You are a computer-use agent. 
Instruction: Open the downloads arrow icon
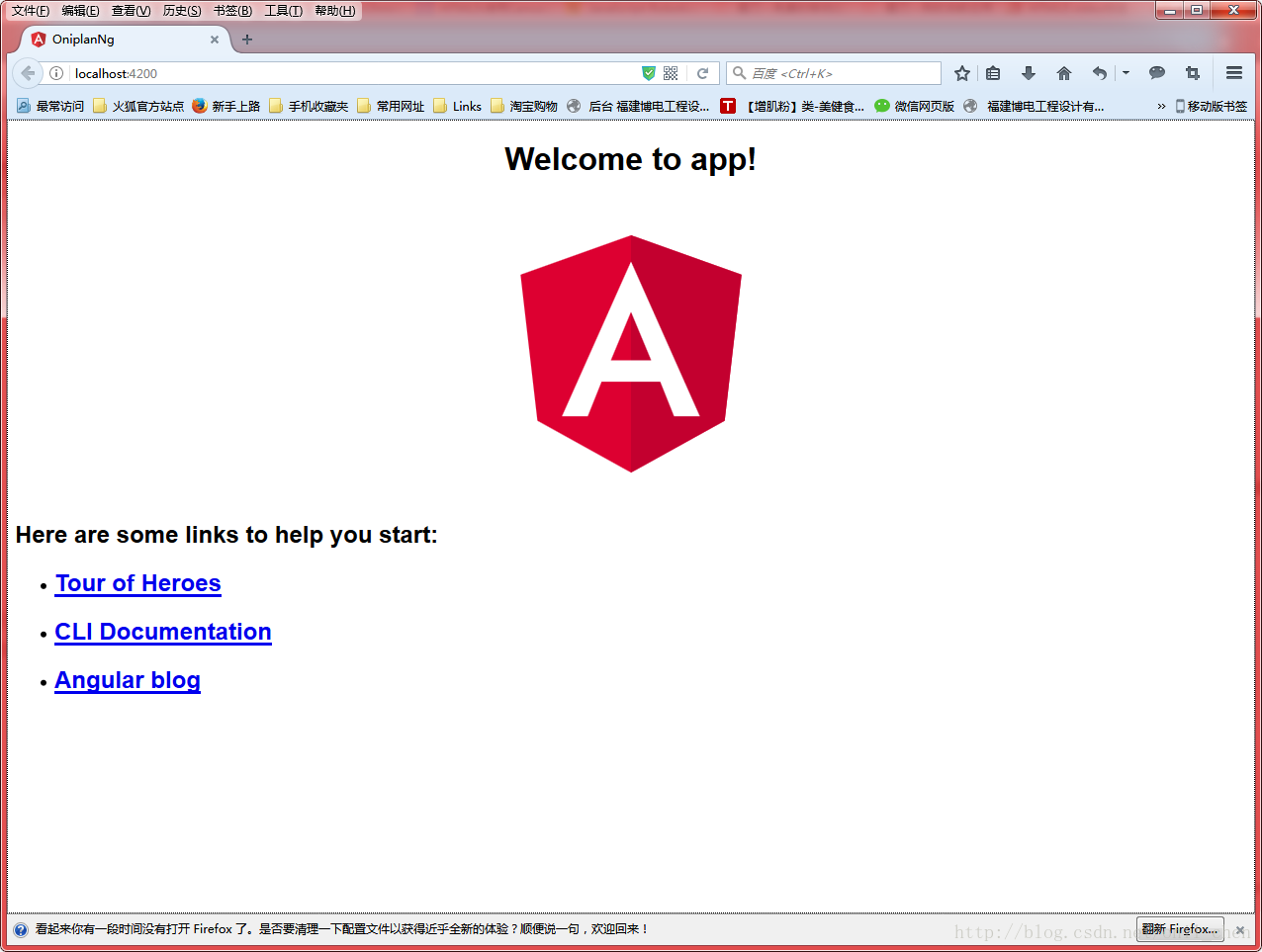click(x=1029, y=73)
